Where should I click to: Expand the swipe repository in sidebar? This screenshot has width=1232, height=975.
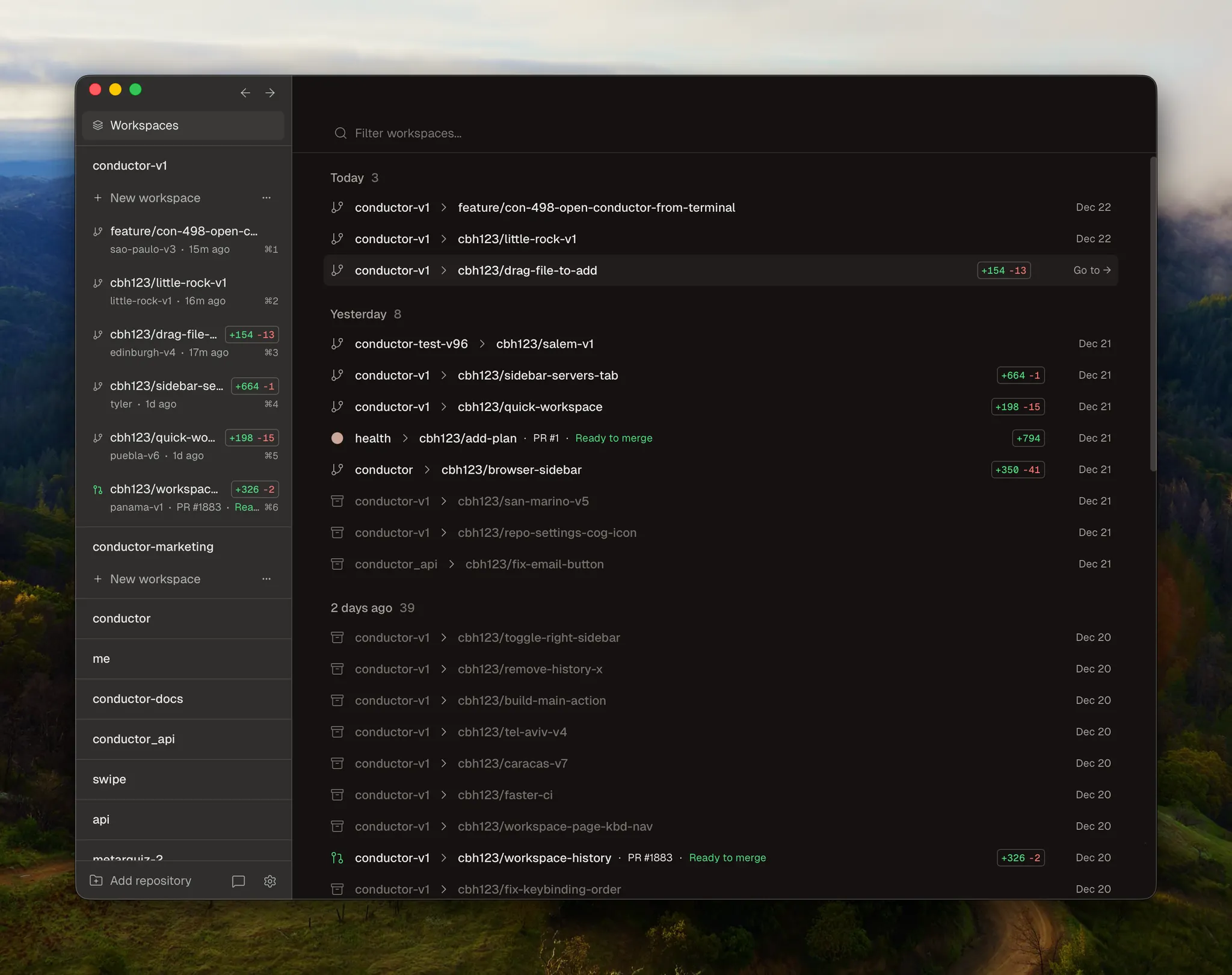tap(109, 779)
